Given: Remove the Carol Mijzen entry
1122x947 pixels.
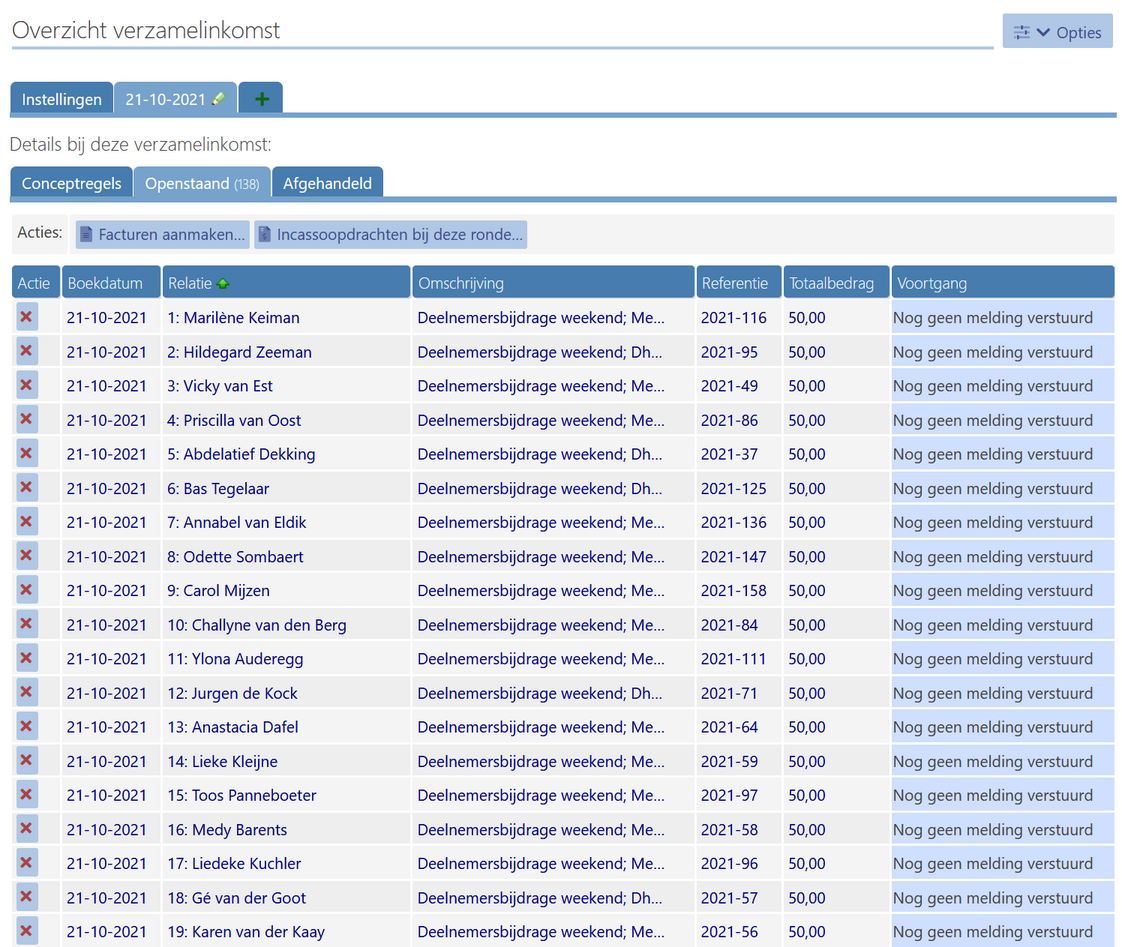Looking at the screenshot, I should click(26, 590).
